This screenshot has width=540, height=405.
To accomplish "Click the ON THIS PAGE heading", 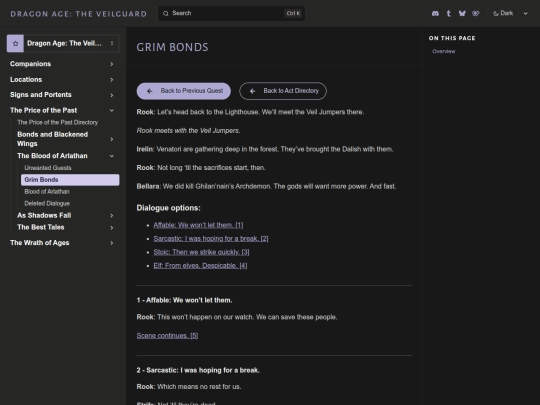I will coord(452,38).
